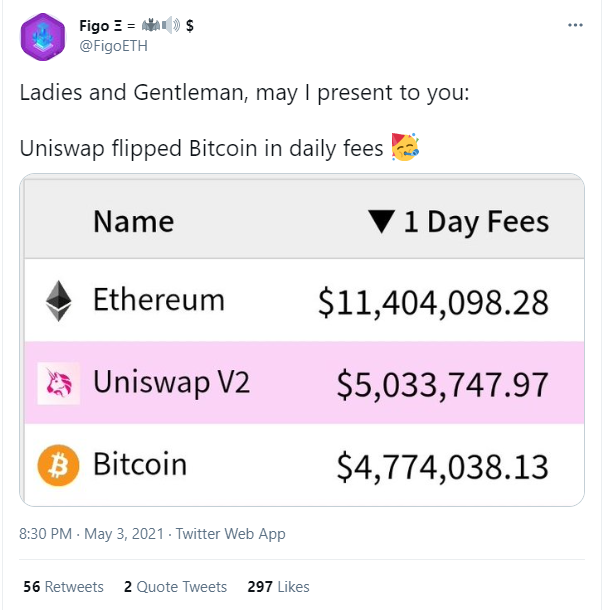Image resolution: width=602 pixels, height=610 pixels.
Task: Open the @FigoETH handle link
Action: 111,44
